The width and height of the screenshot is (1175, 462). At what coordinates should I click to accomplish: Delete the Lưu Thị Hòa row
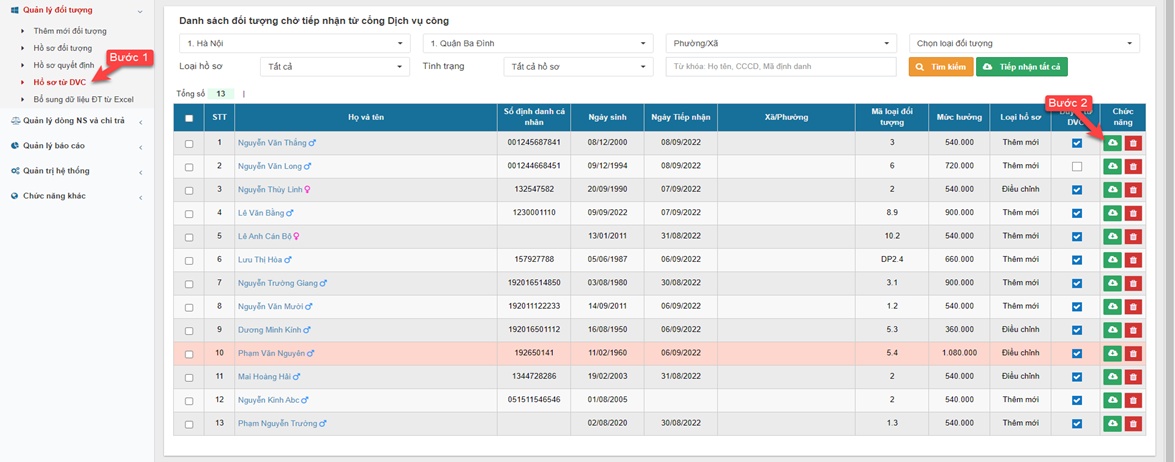[1132, 260]
